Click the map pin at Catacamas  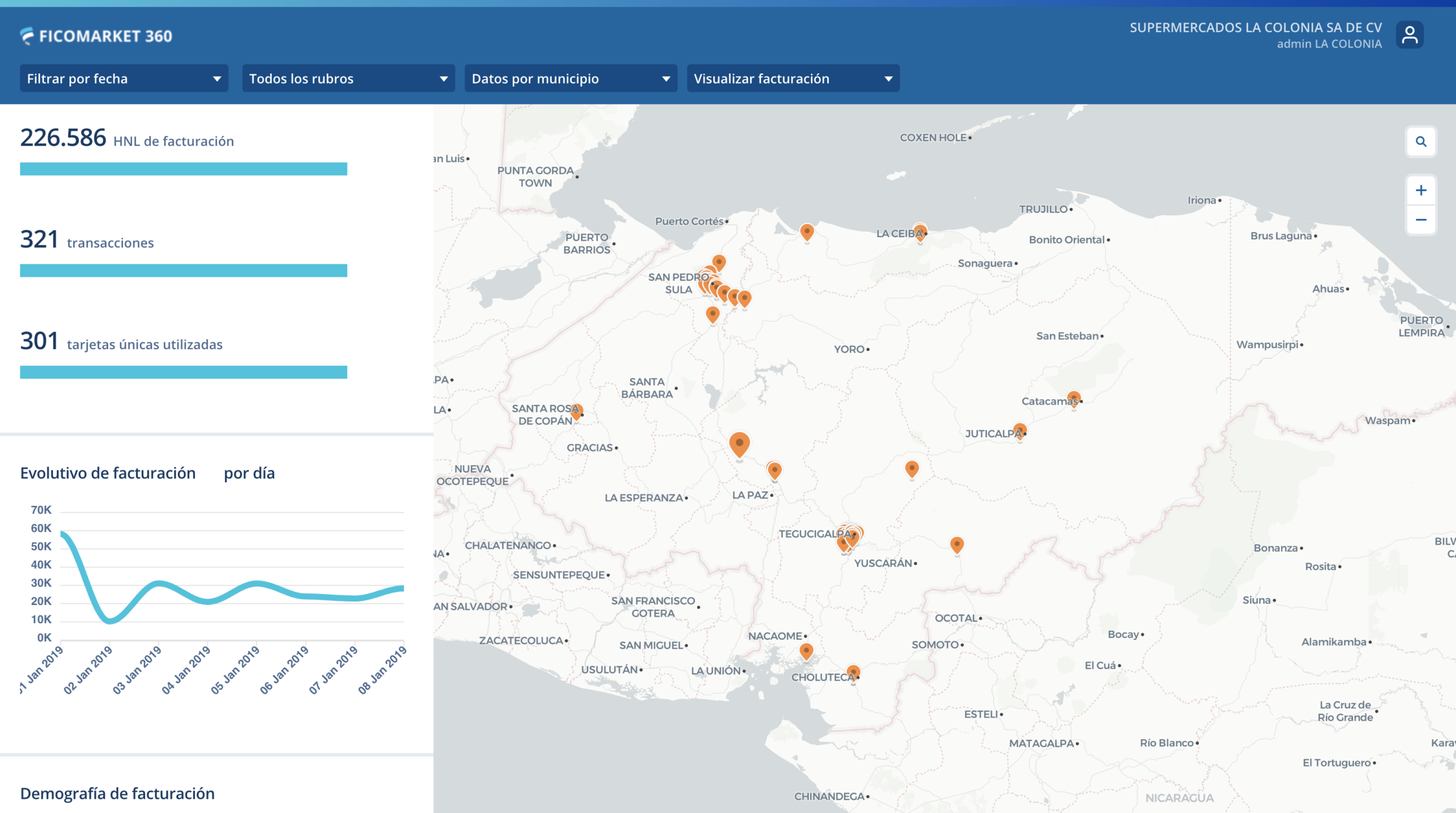(1073, 398)
